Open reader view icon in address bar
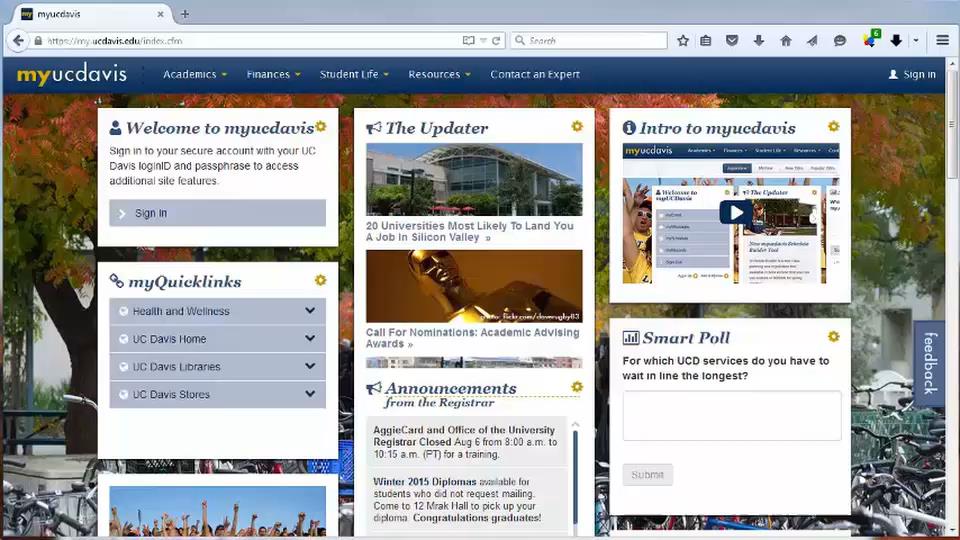This screenshot has width=960, height=540. click(468, 40)
